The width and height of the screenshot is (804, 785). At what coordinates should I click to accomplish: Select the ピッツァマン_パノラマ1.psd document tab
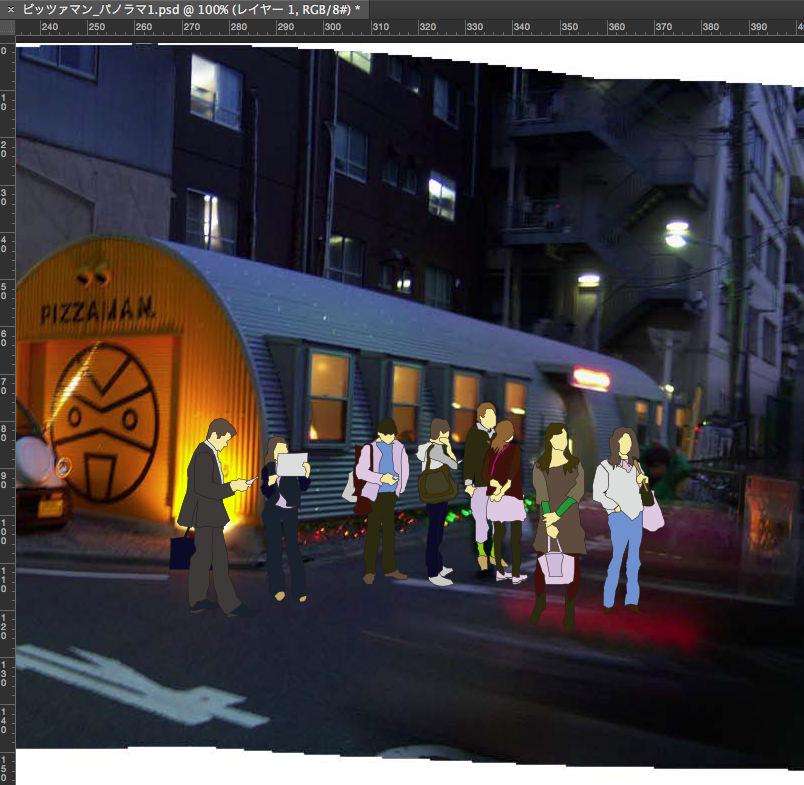click(185, 9)
